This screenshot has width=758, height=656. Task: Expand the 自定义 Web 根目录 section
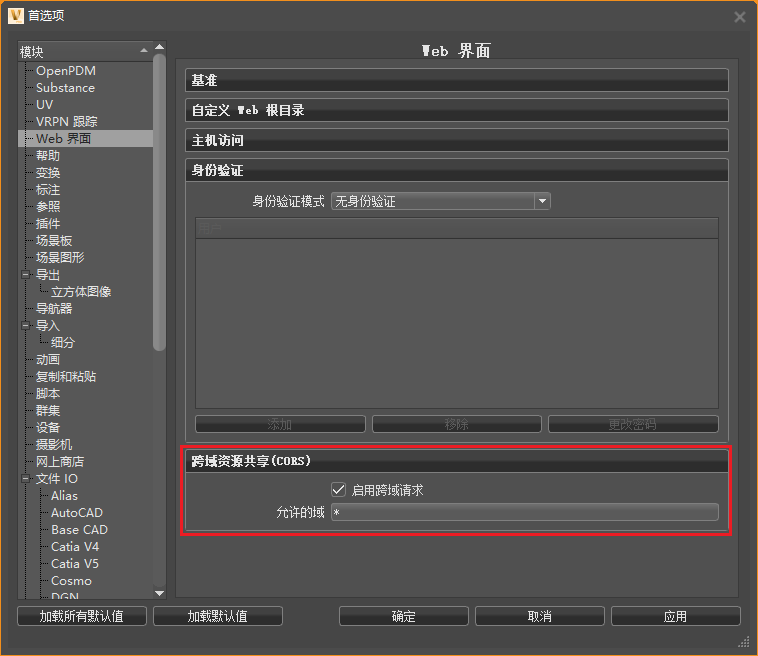pyautogui.click(x=456, y=110)
